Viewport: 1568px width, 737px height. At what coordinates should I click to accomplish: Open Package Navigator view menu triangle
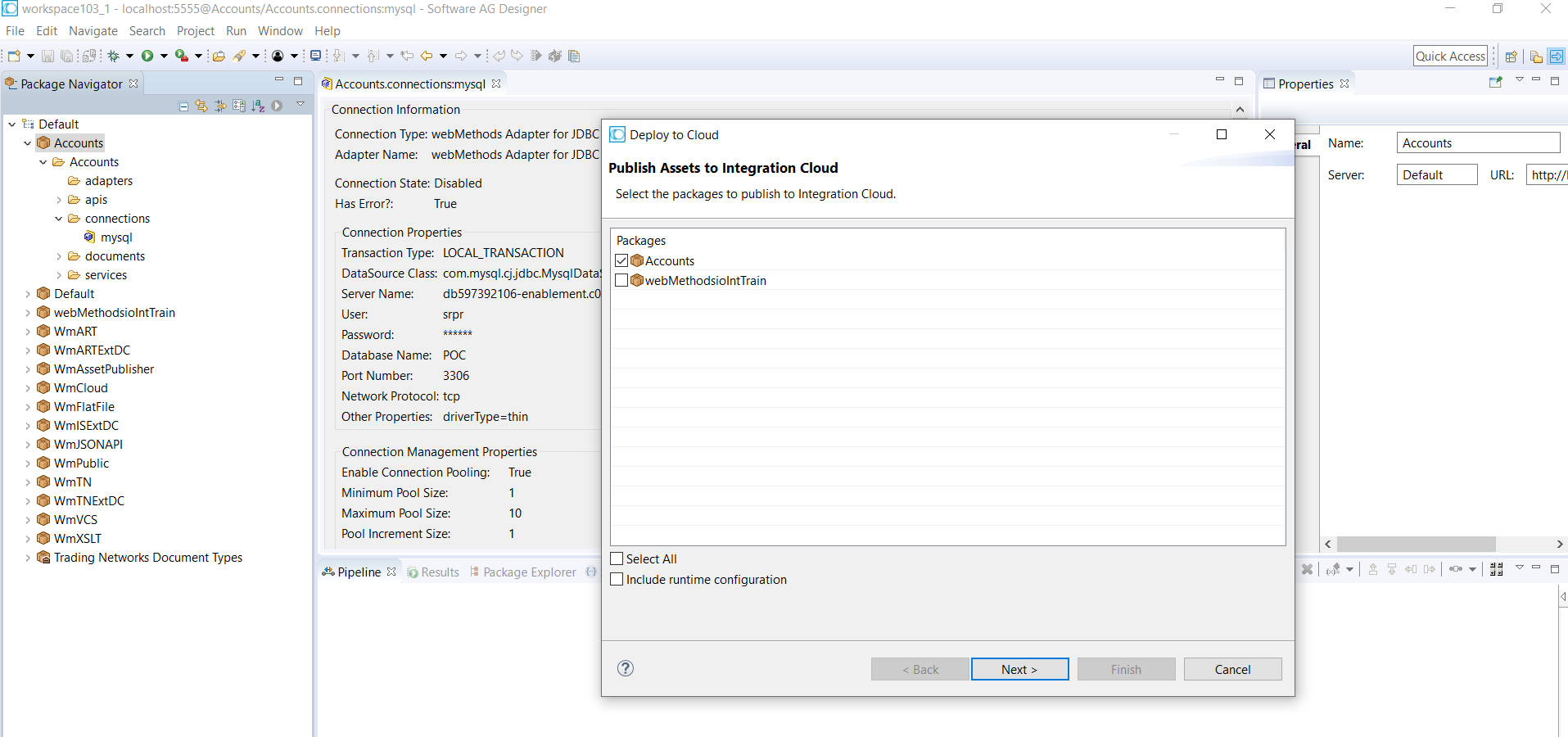coord(300,104)
